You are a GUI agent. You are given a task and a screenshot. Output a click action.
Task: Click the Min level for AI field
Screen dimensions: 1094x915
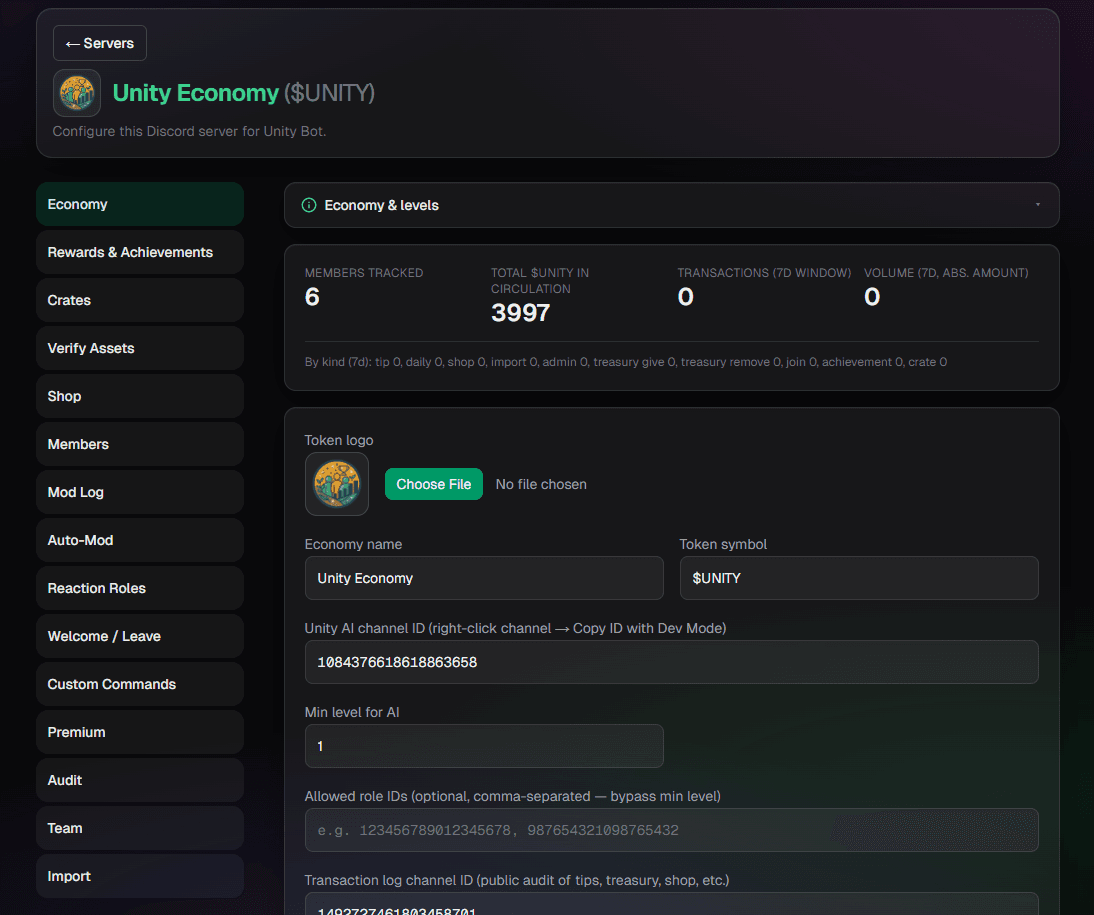click(484, 746)
